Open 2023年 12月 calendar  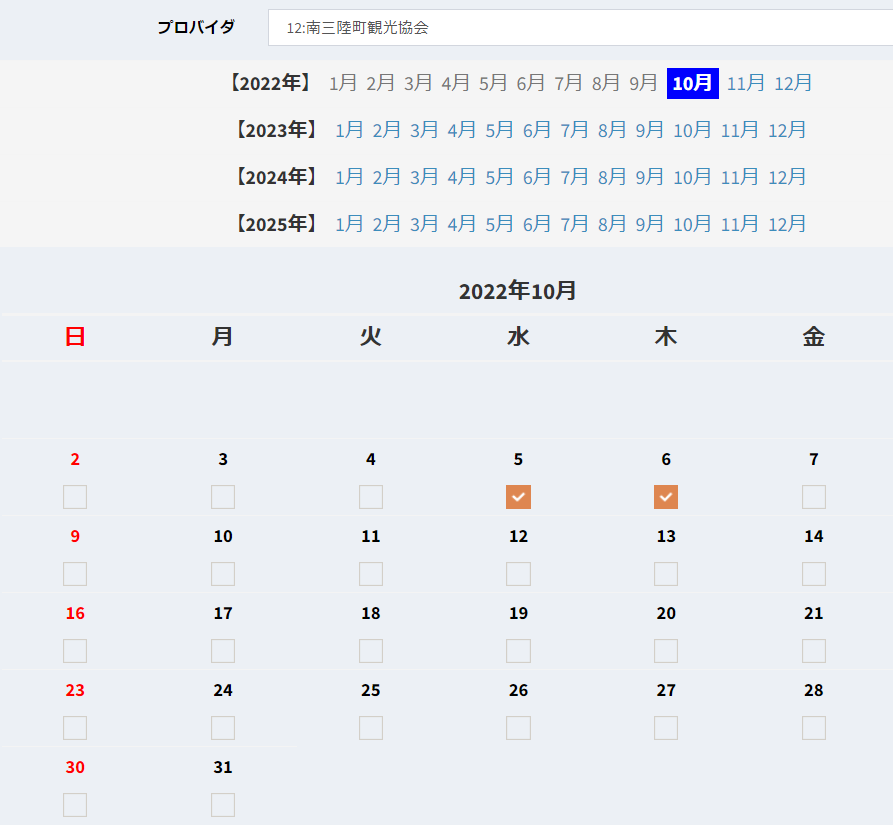pos(787,130)
